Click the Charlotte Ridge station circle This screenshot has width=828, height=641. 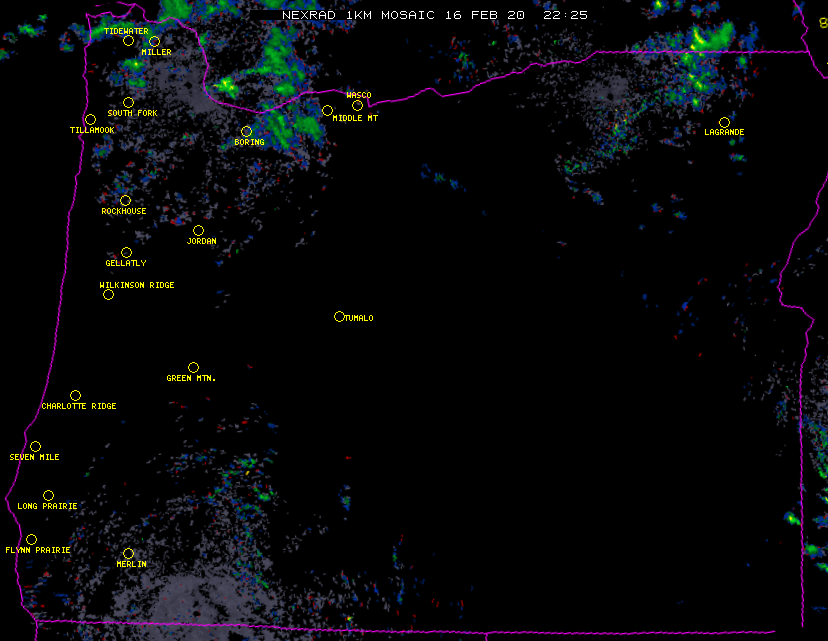75,395
